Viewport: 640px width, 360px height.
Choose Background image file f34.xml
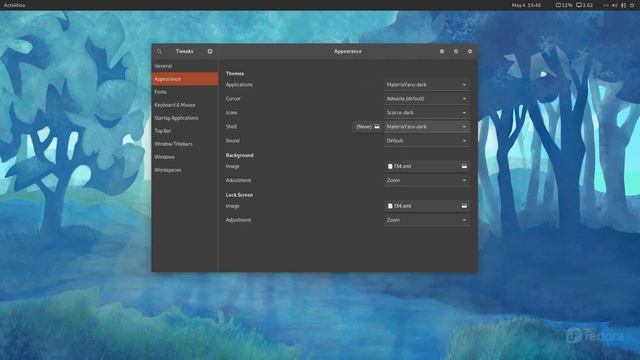pyautogui.click(x=427, y=166)
